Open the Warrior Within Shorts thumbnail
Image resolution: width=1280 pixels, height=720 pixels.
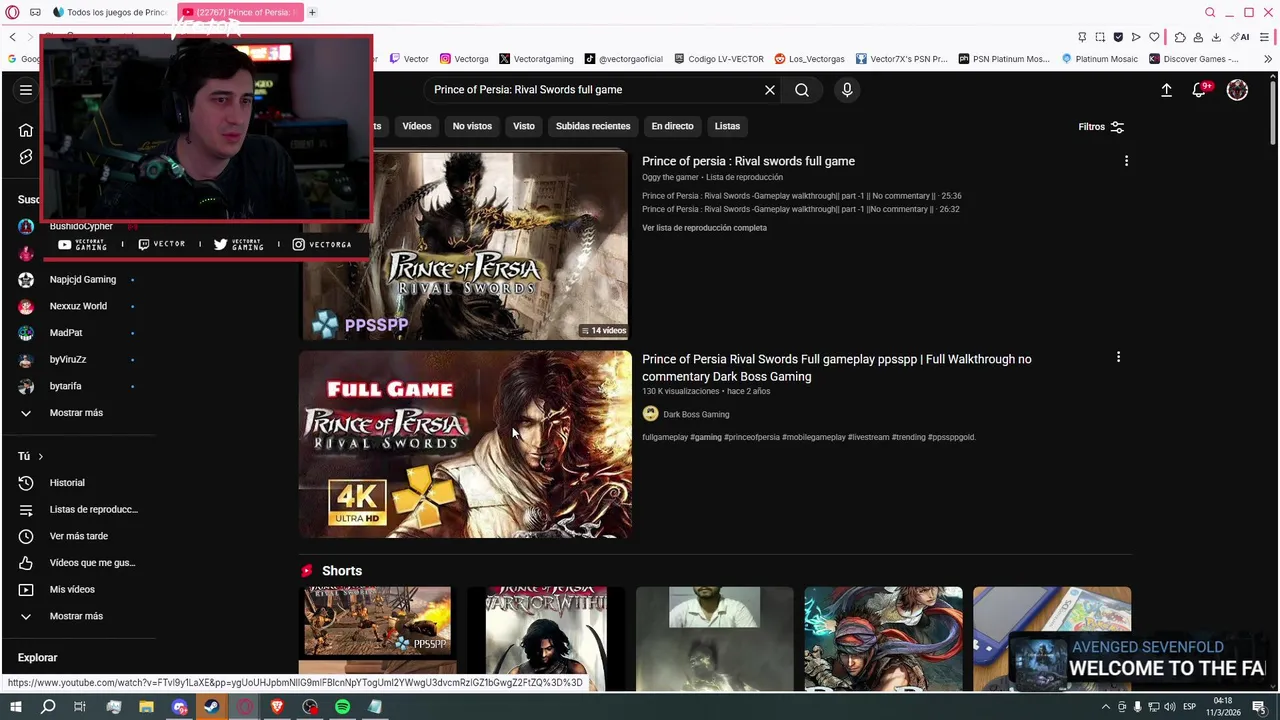coord(546,638)
